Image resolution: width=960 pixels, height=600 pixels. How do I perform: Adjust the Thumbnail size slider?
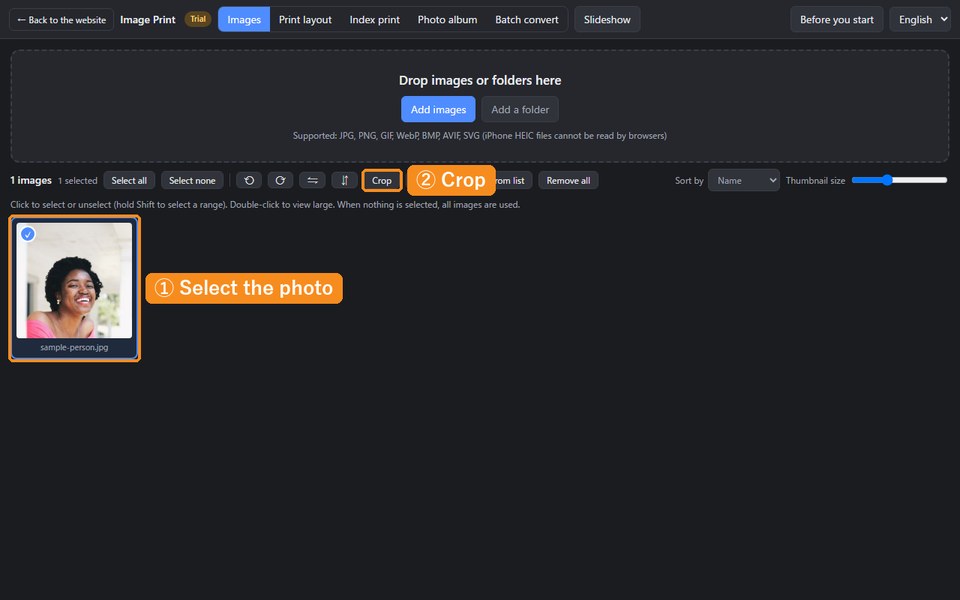899,180
